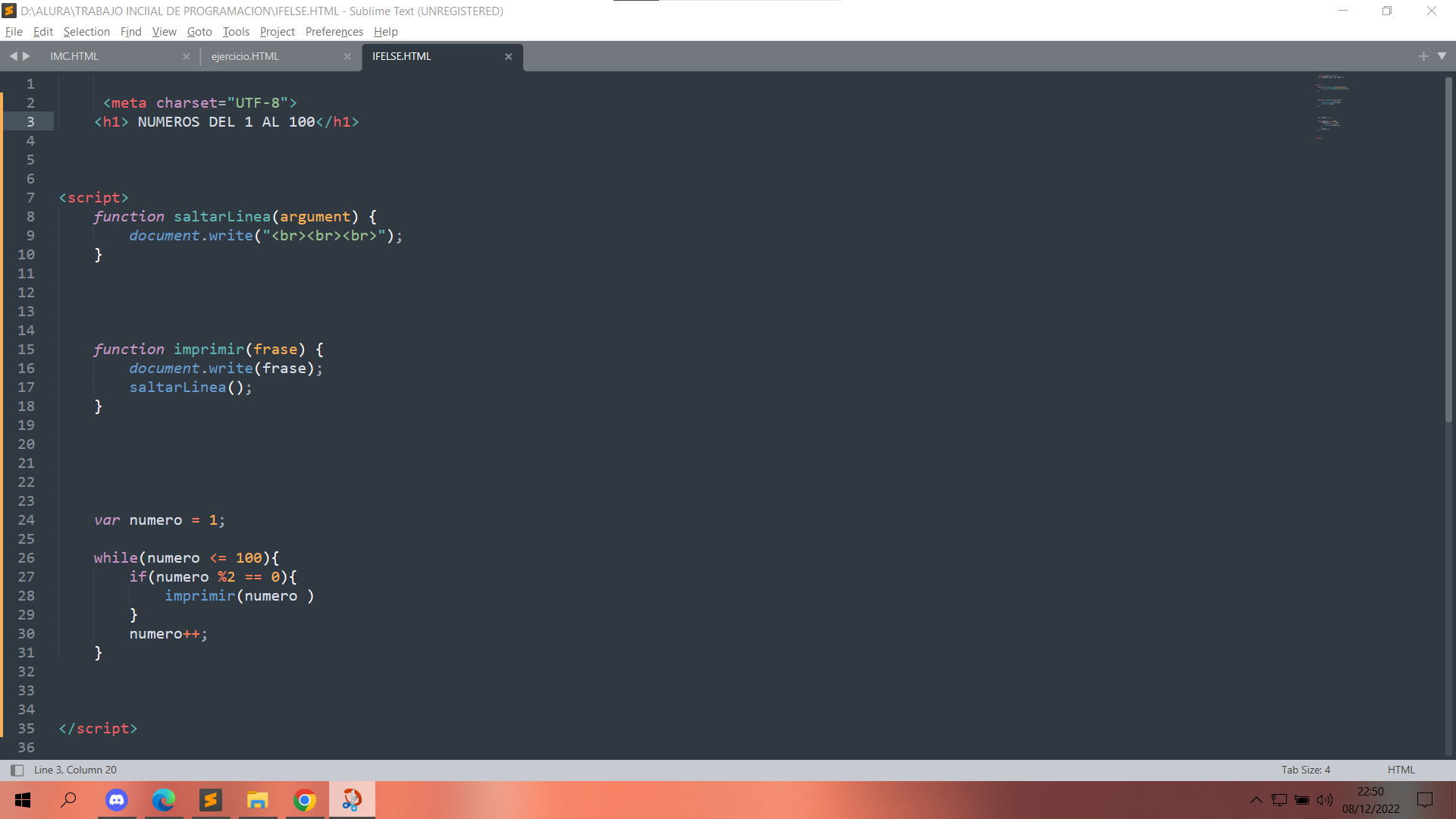Viewport: 1456px width, 819px height.
Task: Close the ejercicio.HTML tab
Action: pos(347,57)
